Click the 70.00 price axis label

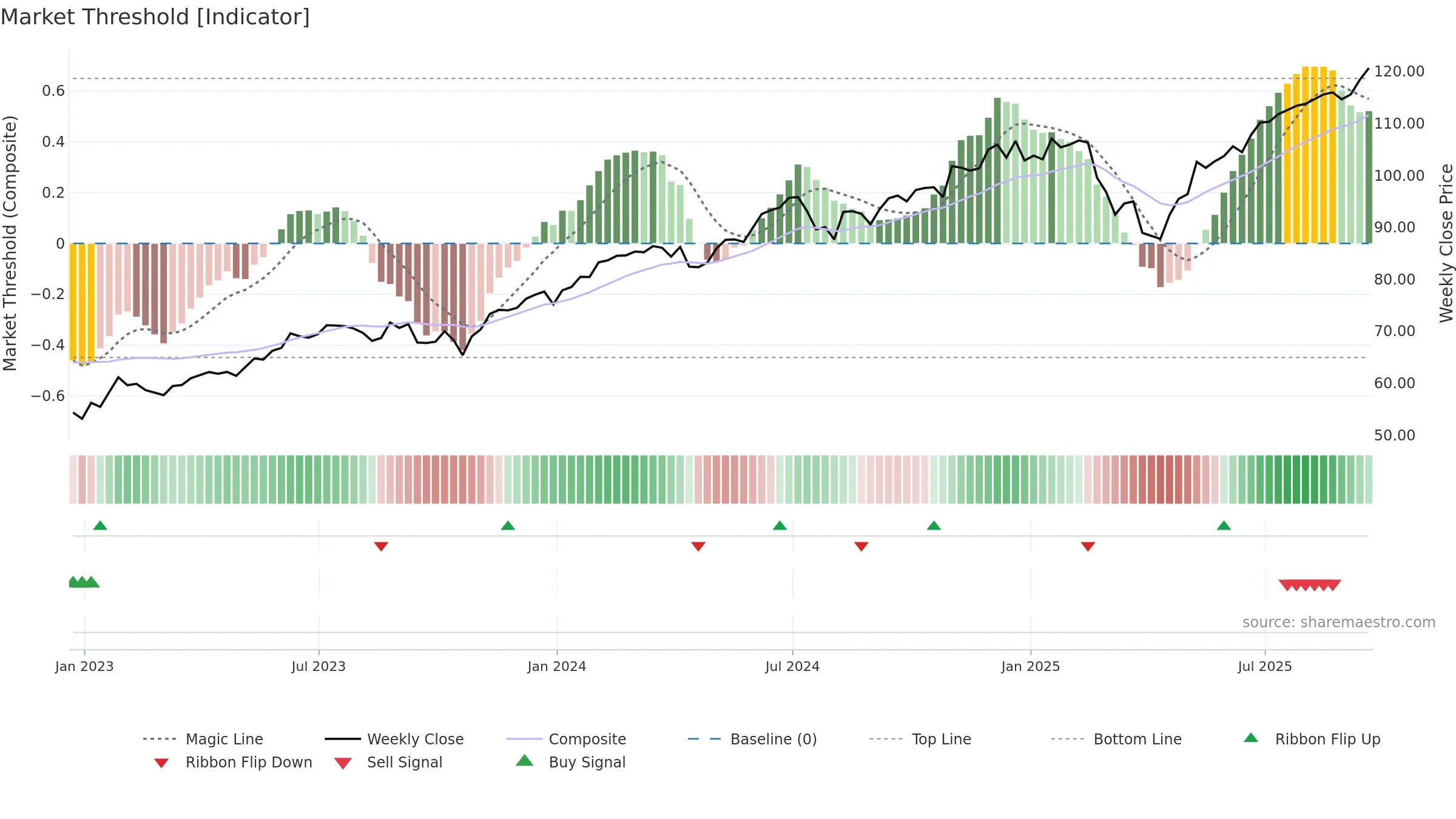[1395, 331]
